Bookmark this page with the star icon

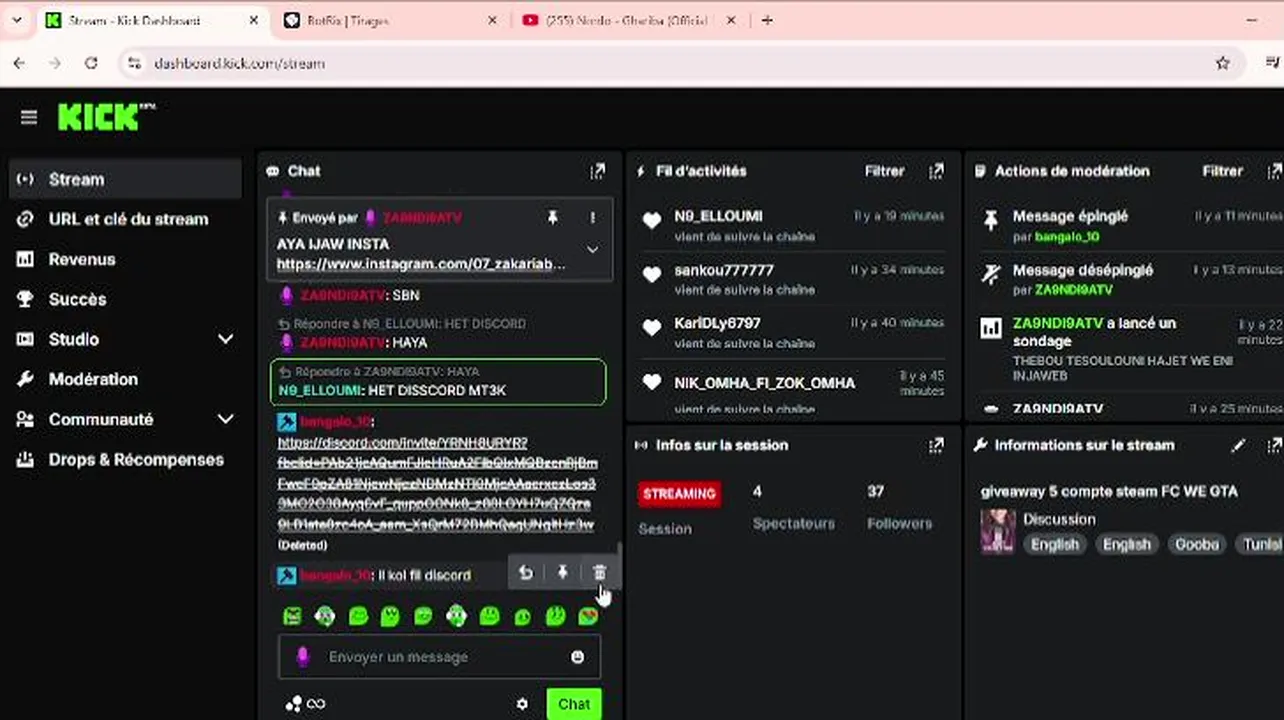[1222, 63]
